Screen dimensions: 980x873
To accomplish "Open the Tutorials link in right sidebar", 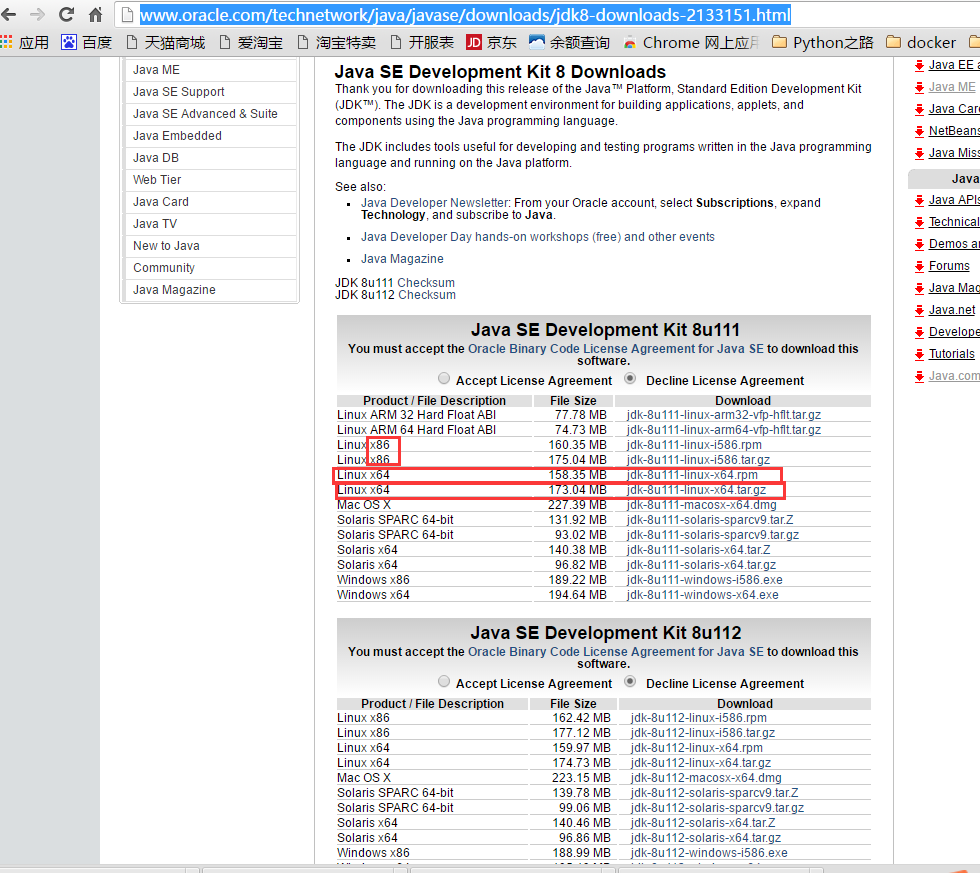I will tap(951, 354).
